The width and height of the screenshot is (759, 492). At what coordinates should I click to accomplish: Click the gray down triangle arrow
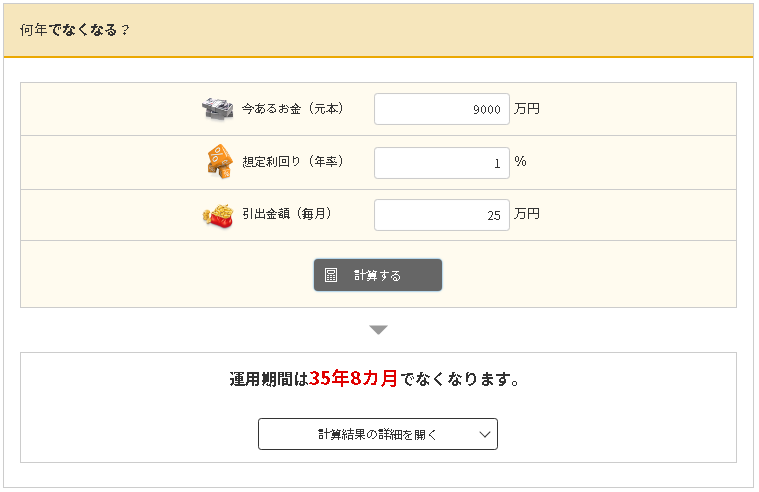[x=378, y=329]
